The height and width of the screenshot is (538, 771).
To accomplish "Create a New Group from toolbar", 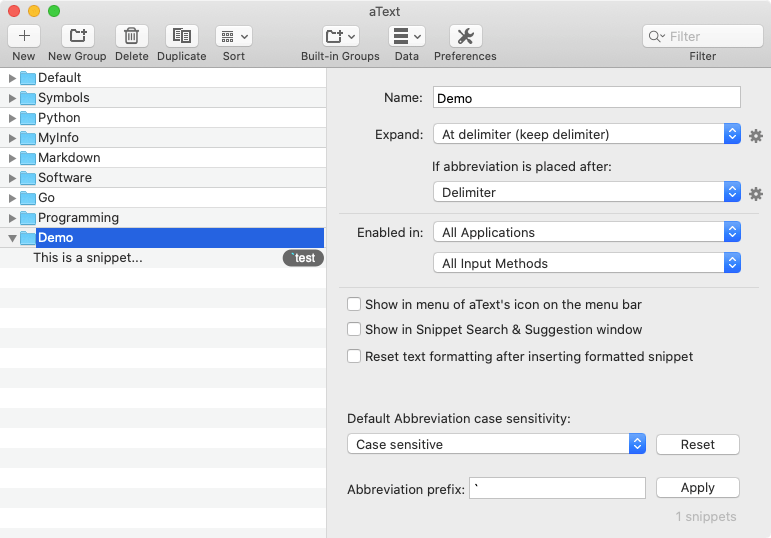I will tap(77, 36).
